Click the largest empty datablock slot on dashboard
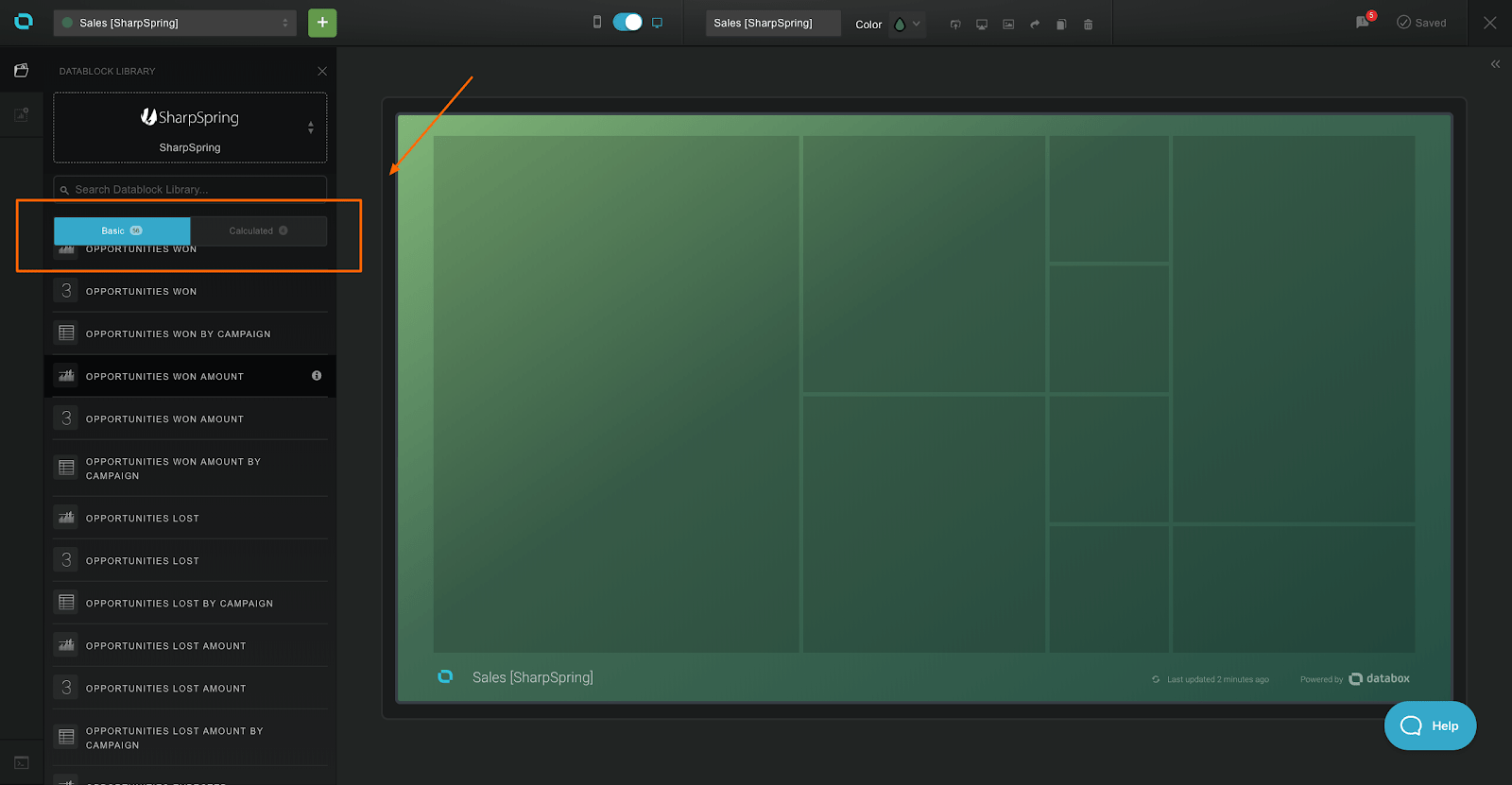 [x=616, y=394]
